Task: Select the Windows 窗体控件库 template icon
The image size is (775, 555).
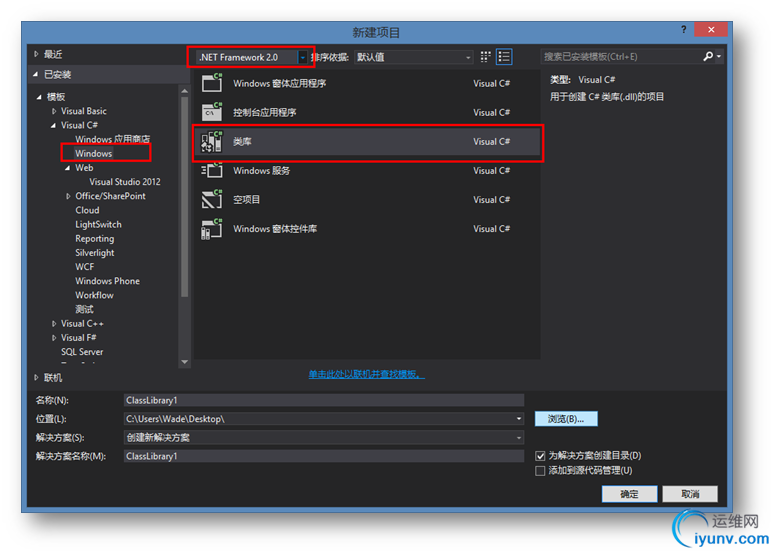Action: 212,229
